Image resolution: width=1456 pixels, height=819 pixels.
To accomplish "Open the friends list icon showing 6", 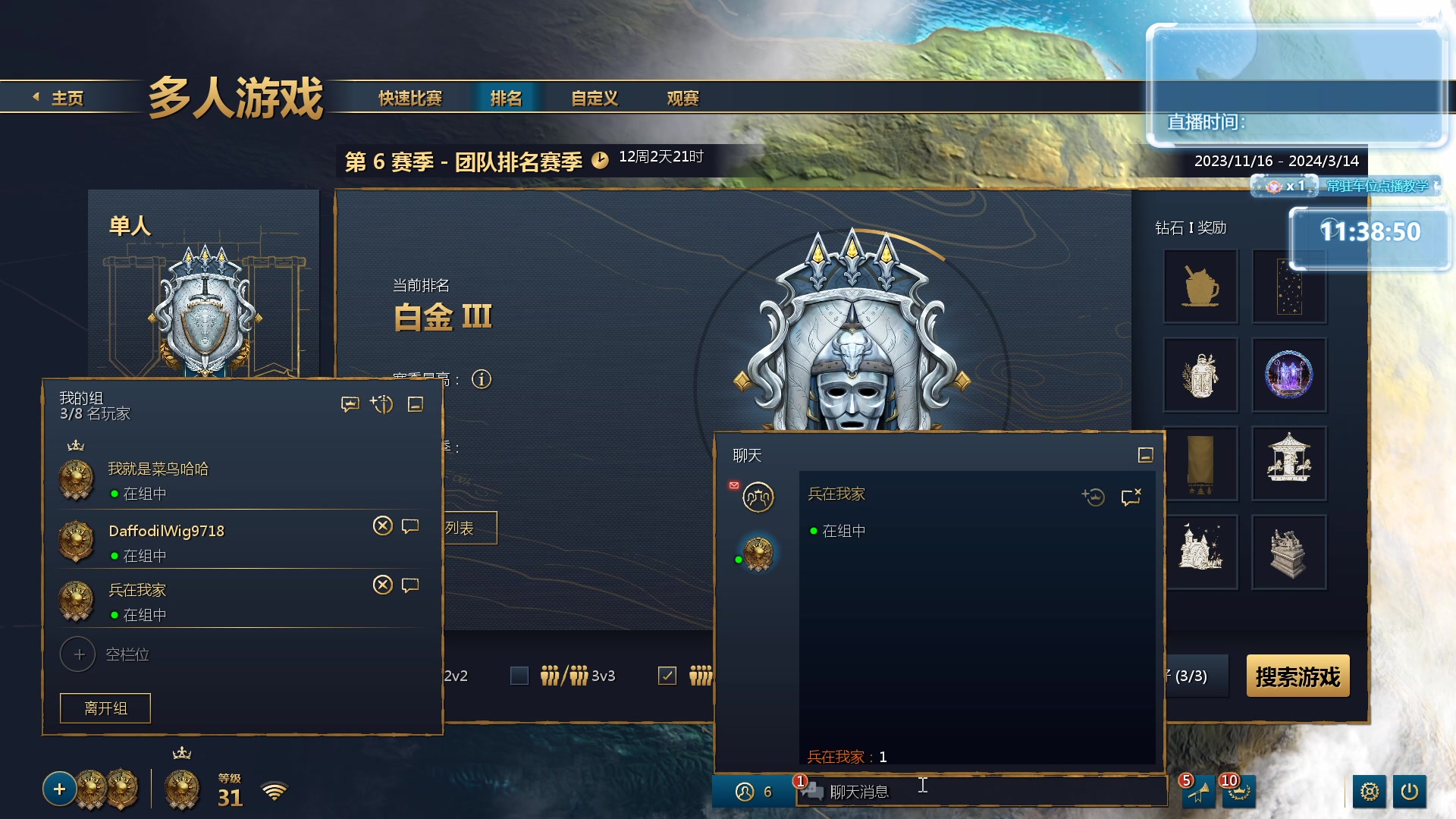I will coord(753,792).
